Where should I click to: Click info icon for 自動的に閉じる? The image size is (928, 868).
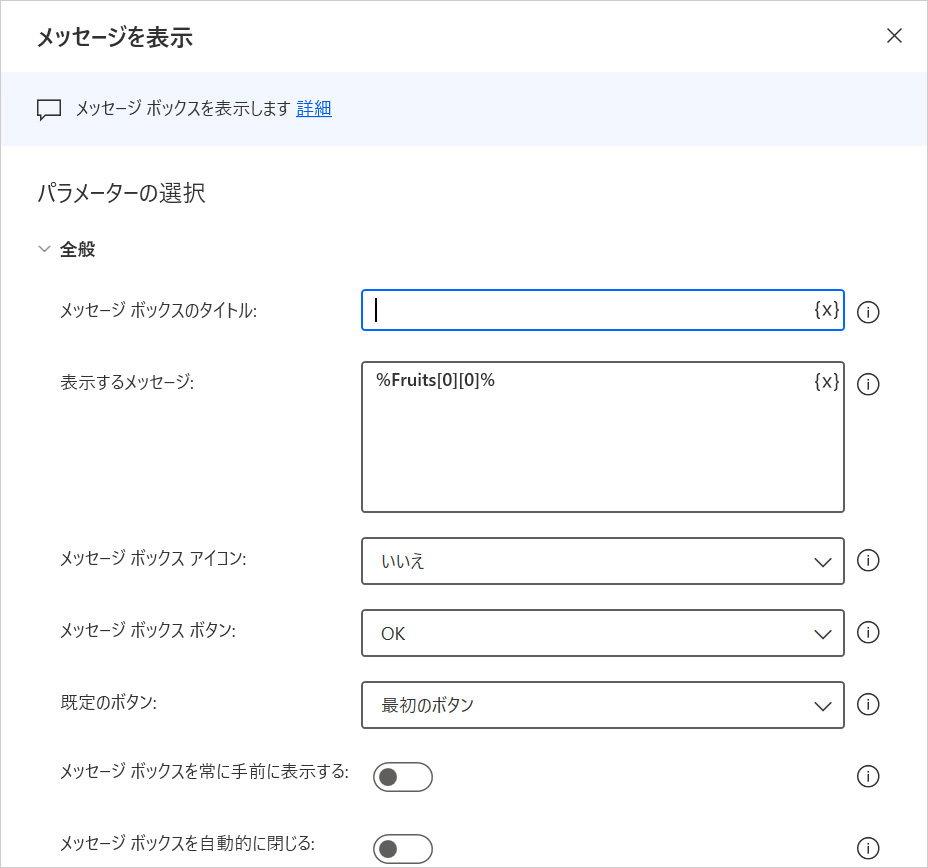coord(868,849)
